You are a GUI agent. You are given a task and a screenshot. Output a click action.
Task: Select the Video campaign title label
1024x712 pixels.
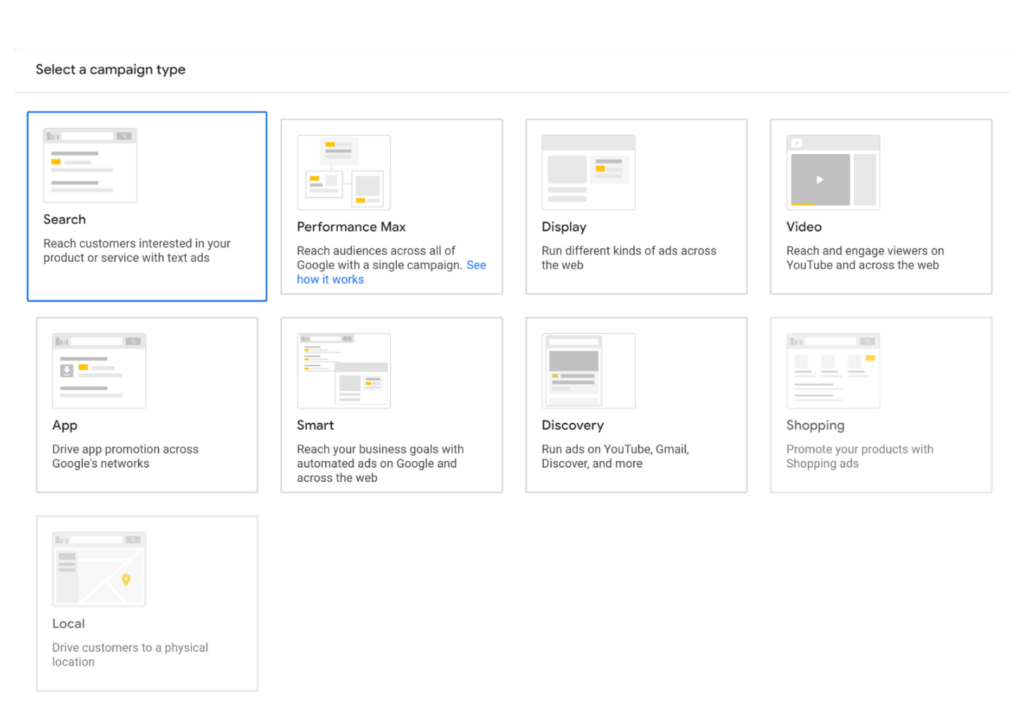click(x=804, y=227)
